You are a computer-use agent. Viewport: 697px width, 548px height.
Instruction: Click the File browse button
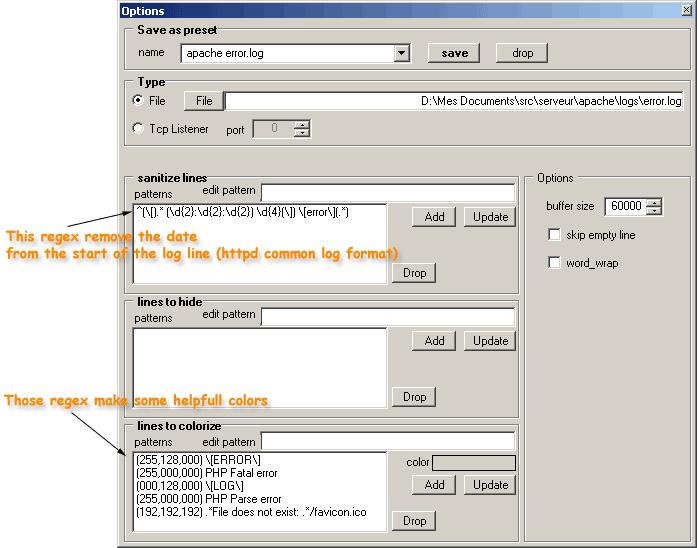click(x=203, y=101)
